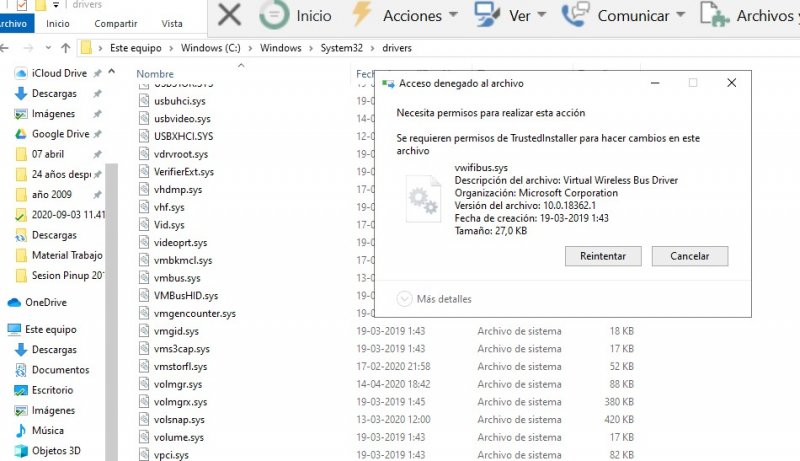Open Música under Este equipo

[47, 430]
